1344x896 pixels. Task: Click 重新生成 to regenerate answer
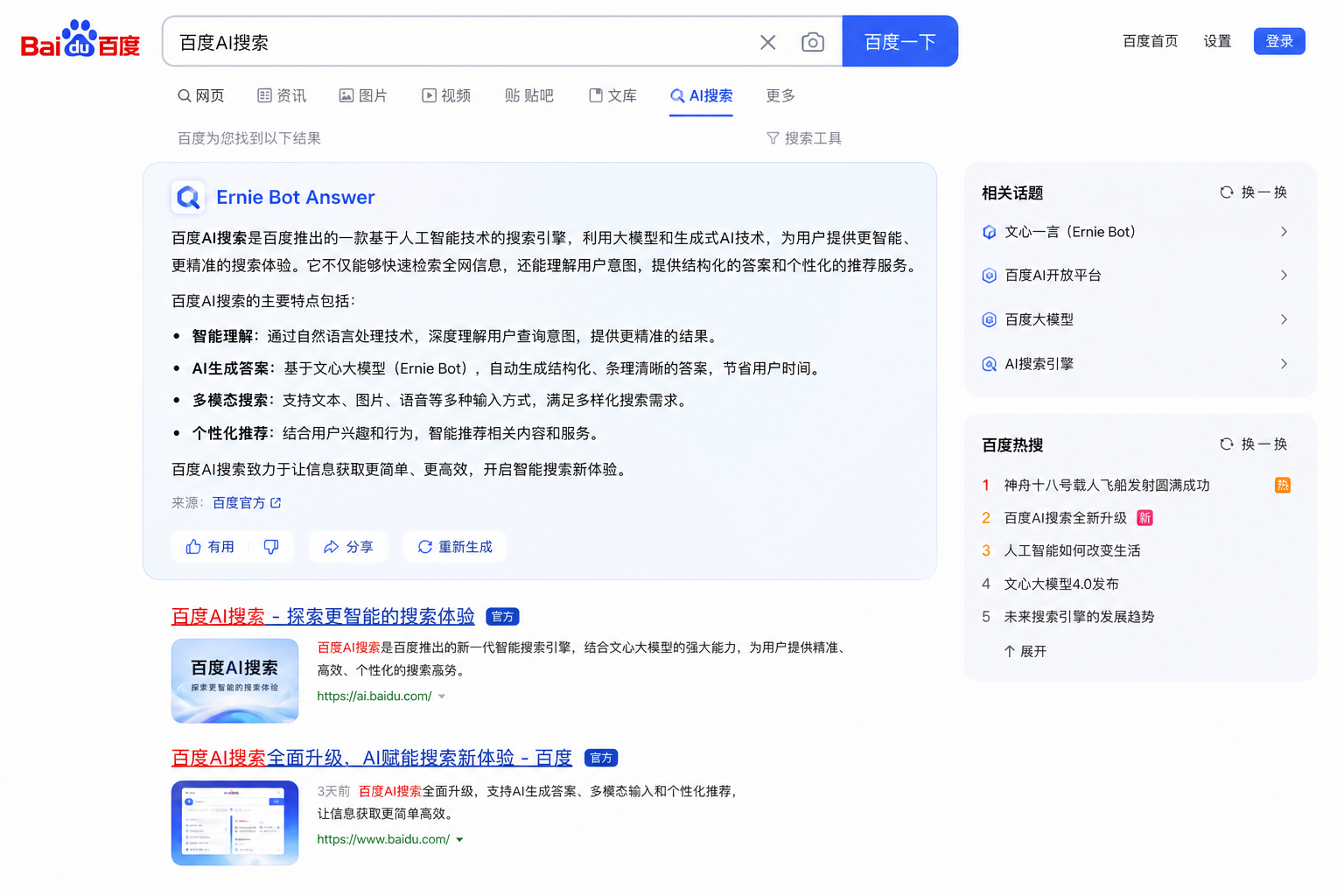tap(455, 547)
